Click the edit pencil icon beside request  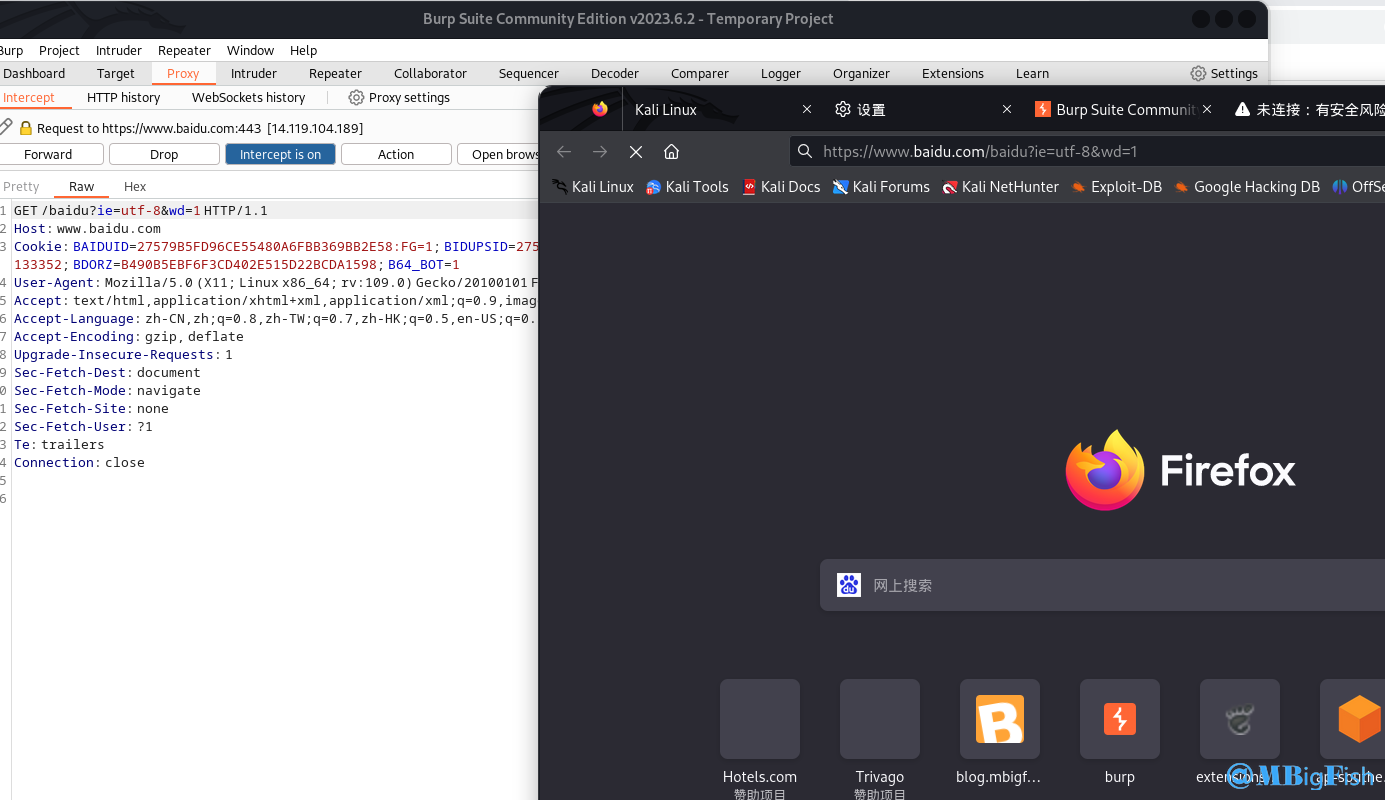(x=6, y=127)
